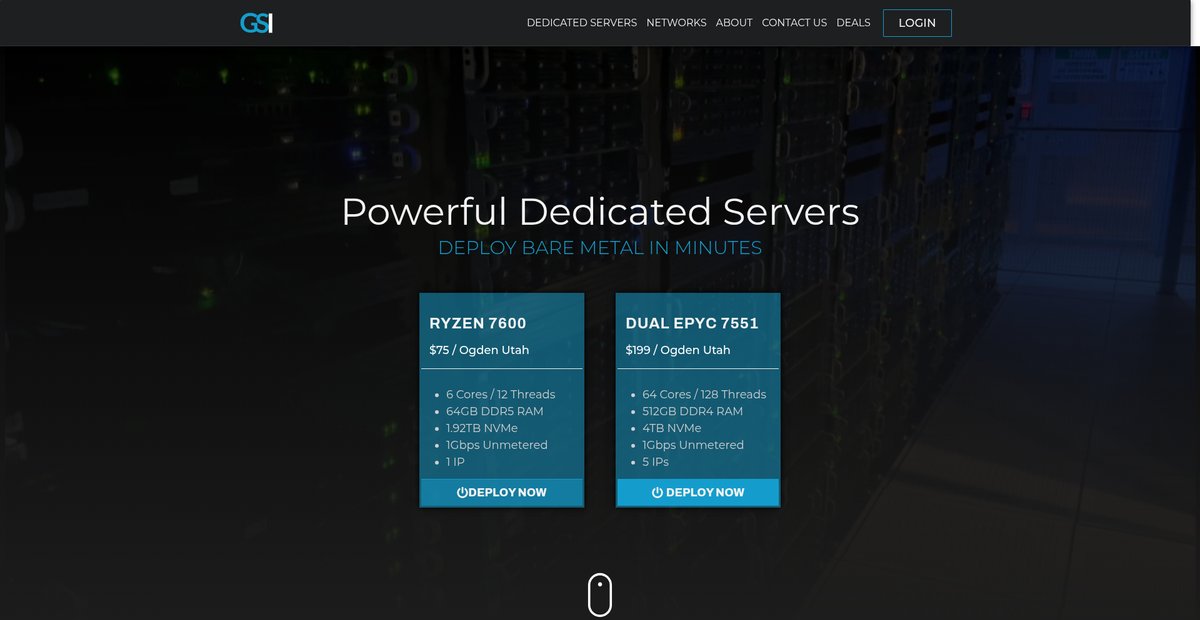Click the $75 / Ogden Utah price
Viewport: 1200px width, 620px height.
click(479, 350)
